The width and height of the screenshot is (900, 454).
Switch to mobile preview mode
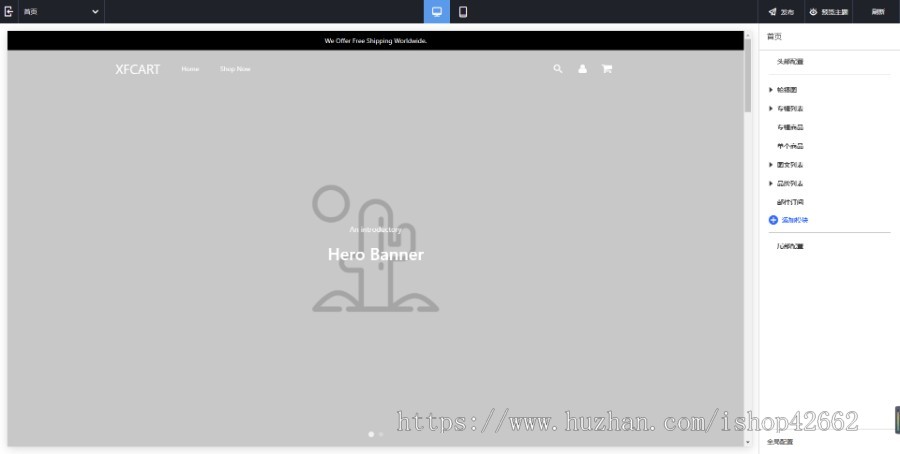[463, 11]
